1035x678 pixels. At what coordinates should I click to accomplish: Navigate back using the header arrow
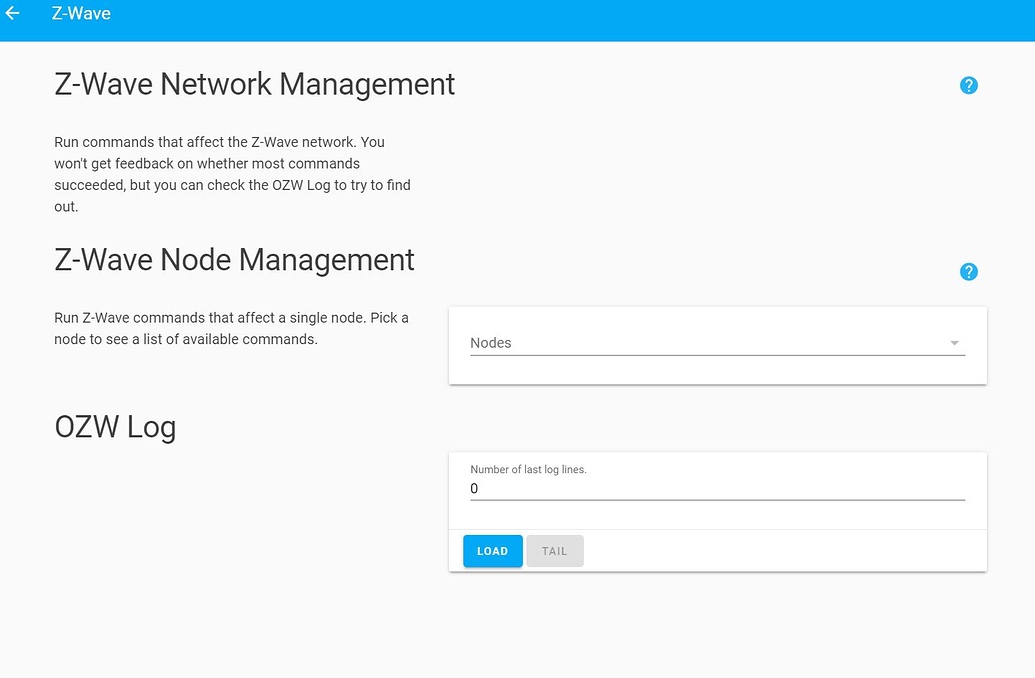tap(14, 13)
